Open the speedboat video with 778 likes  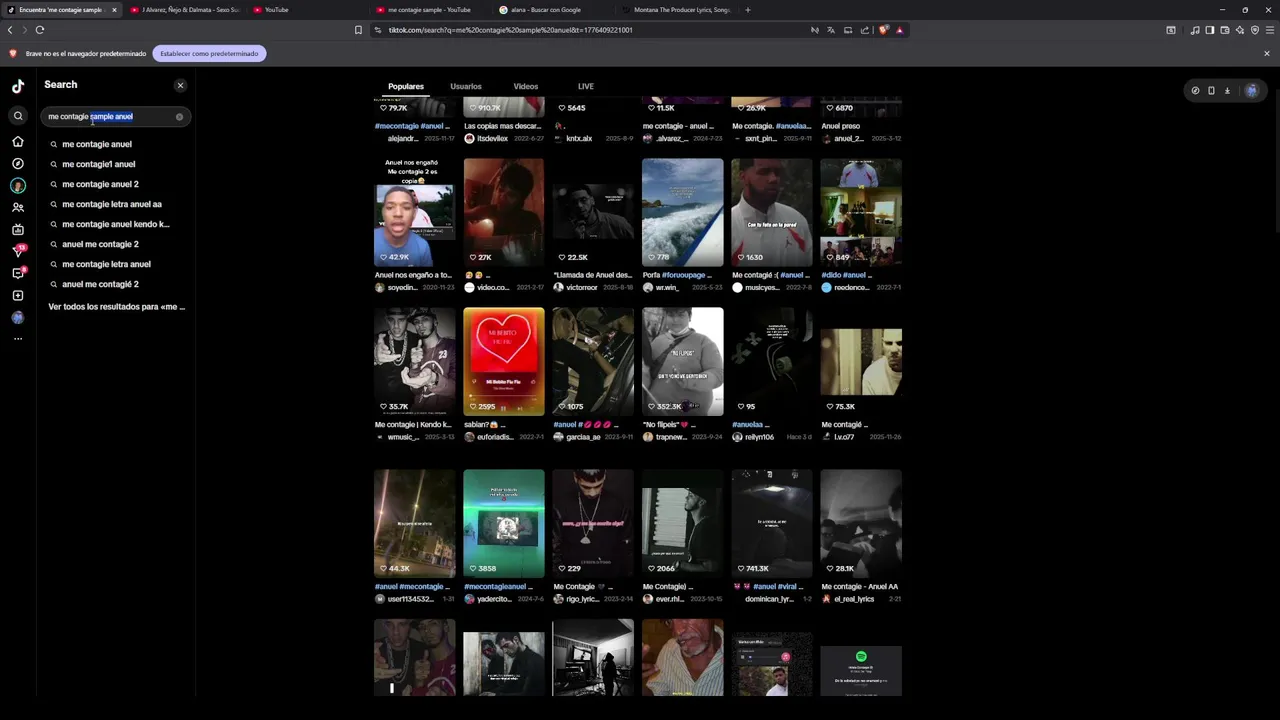point(682,212)
